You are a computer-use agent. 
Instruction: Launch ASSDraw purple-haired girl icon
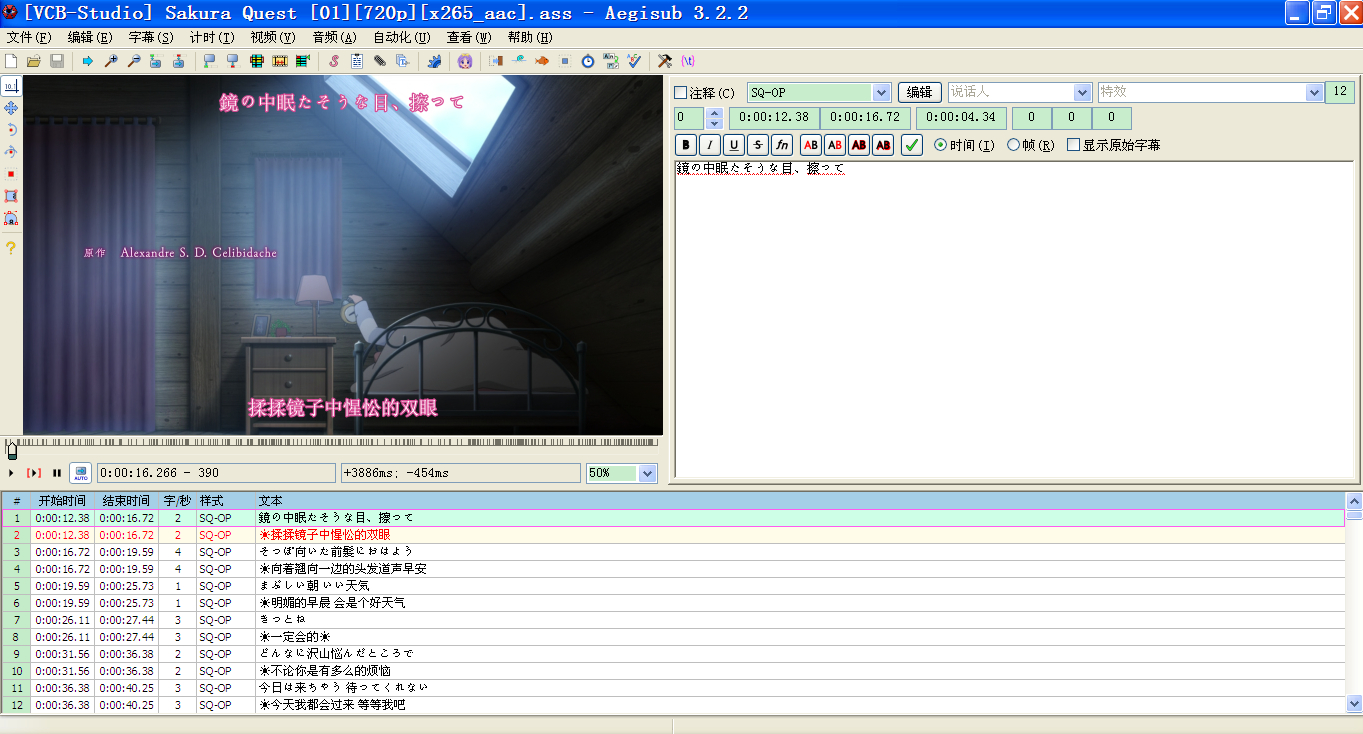click(x=465, y=61)
